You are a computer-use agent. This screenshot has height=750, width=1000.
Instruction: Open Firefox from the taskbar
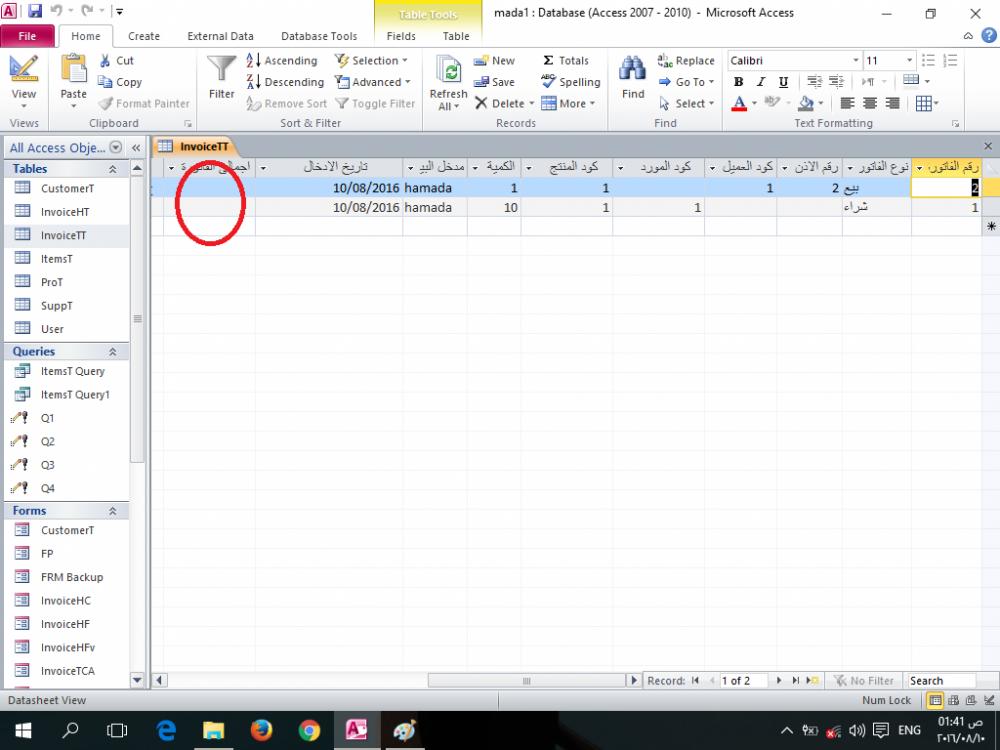click(261, 730)
